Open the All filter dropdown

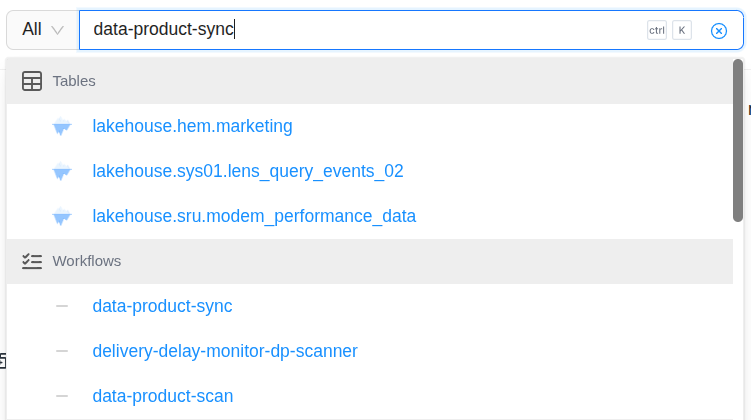[x=42, y=30]
